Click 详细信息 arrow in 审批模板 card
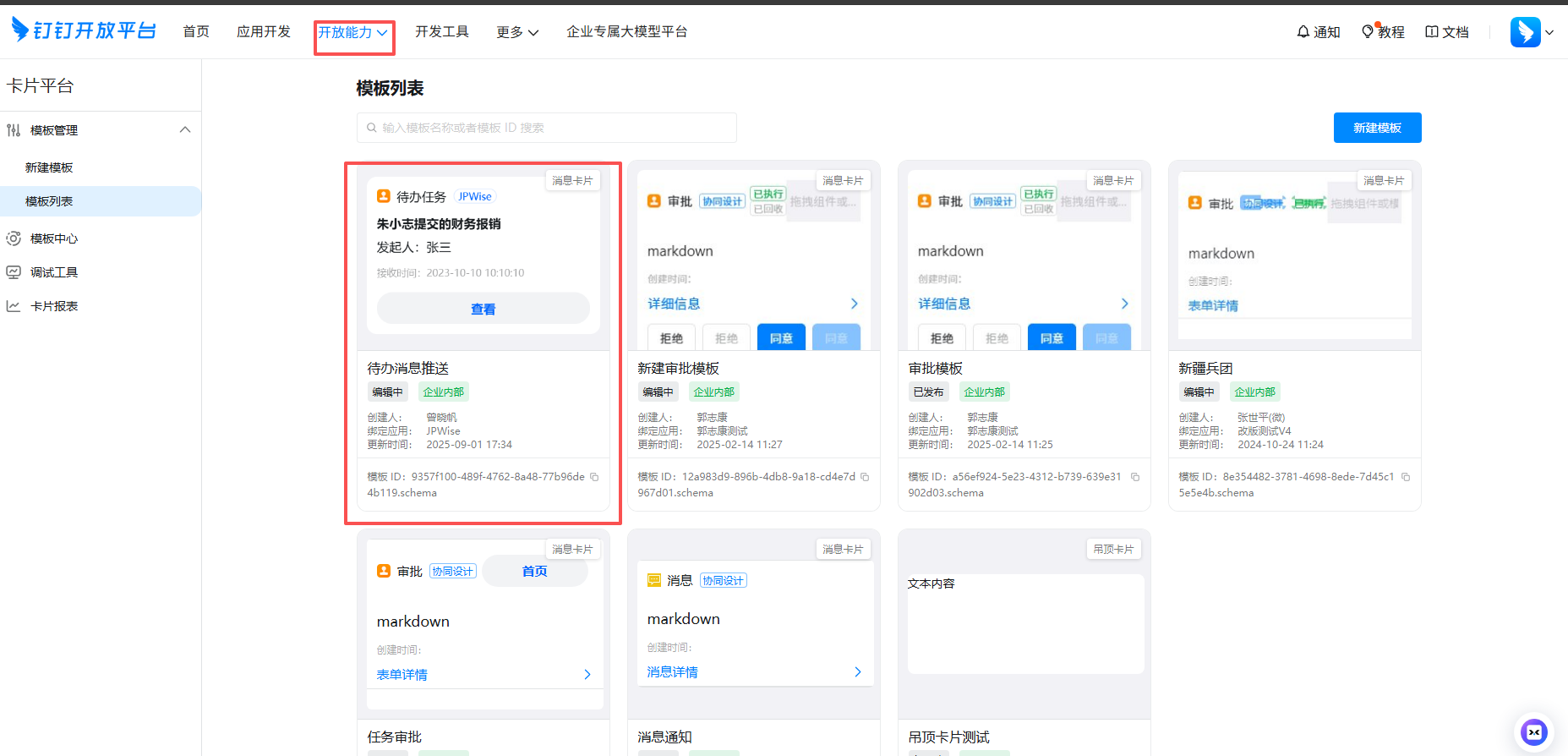The image size is (1568, 756). pyautogui.click(x=1124, y=304)
